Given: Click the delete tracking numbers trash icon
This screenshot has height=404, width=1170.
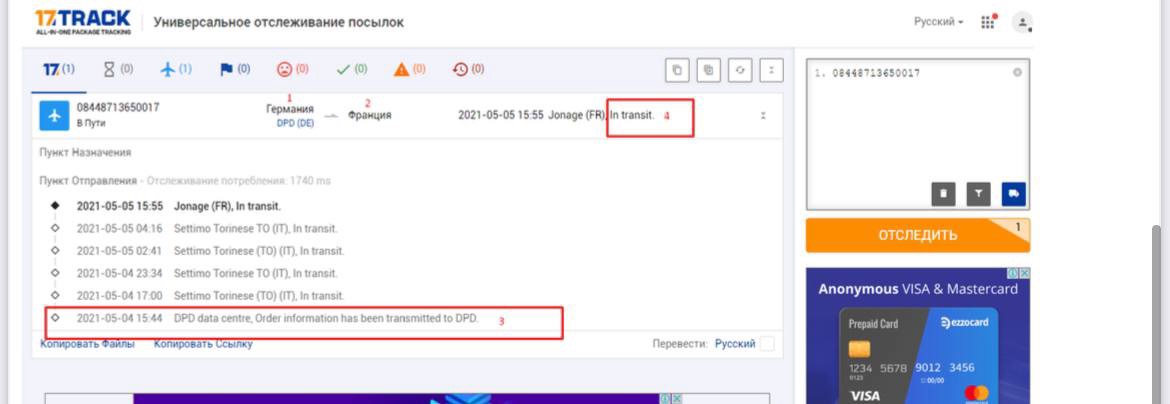Looking at the screenshot, I should pos(943,194).
